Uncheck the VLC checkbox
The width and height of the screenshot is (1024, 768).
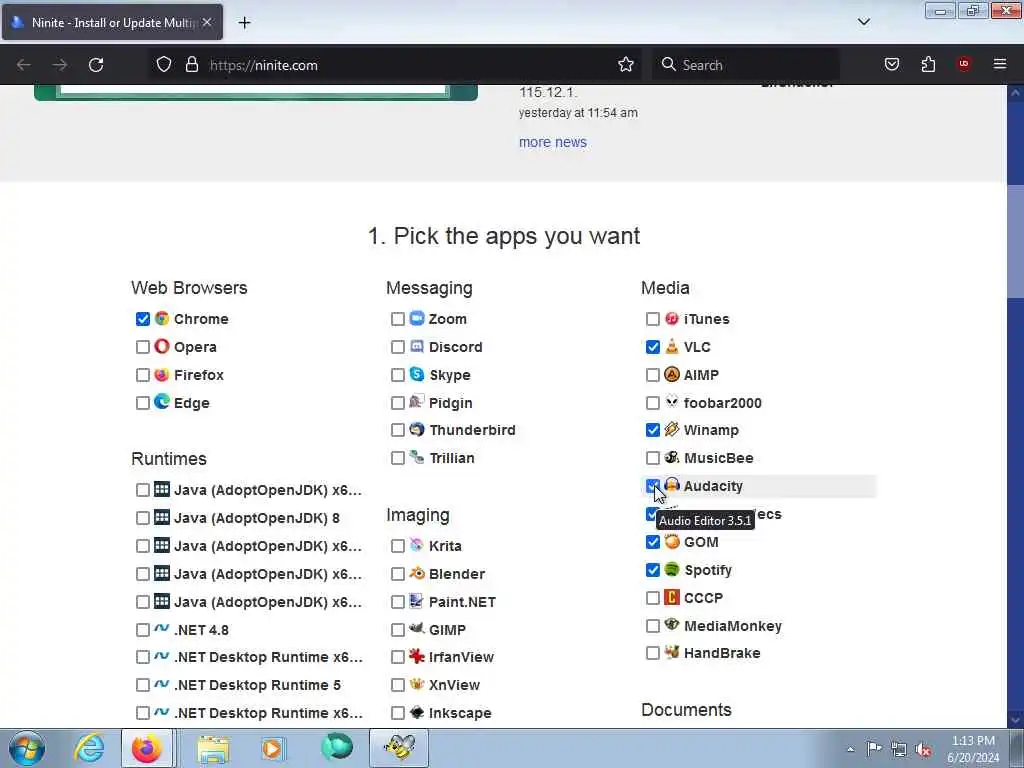coord(652,347)
